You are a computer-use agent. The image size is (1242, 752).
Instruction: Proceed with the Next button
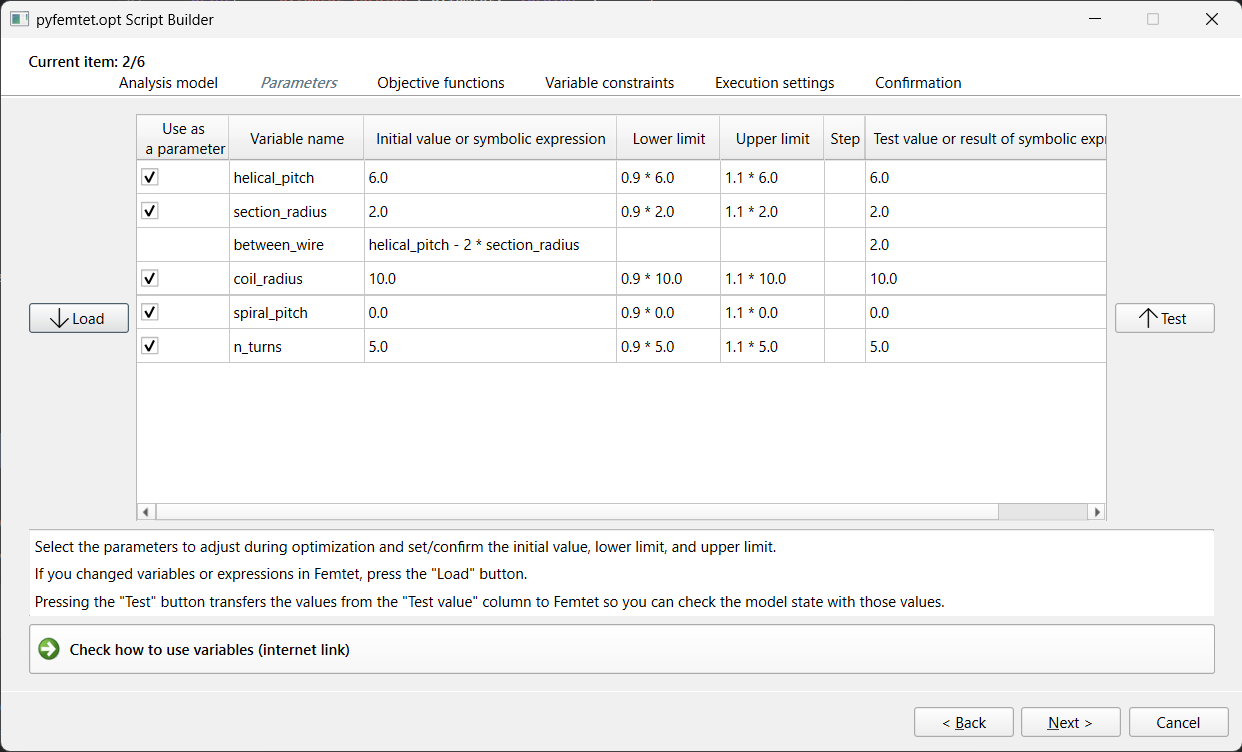coord(1071,722)
